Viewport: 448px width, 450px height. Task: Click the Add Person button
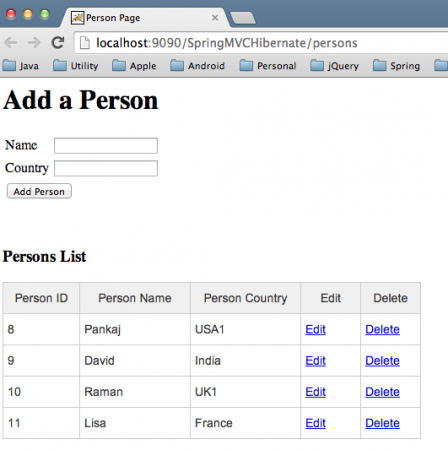pos(39,191)
